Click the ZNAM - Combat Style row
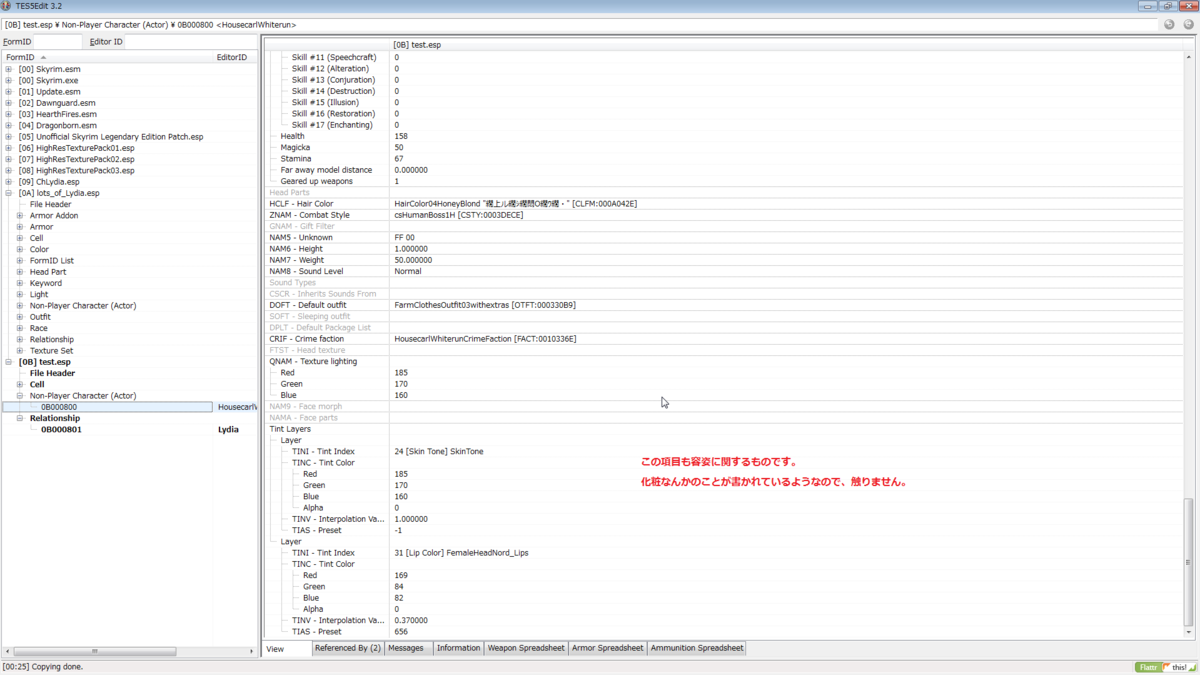This screenshot has width=1200, height=675. [x=723, y=215]
